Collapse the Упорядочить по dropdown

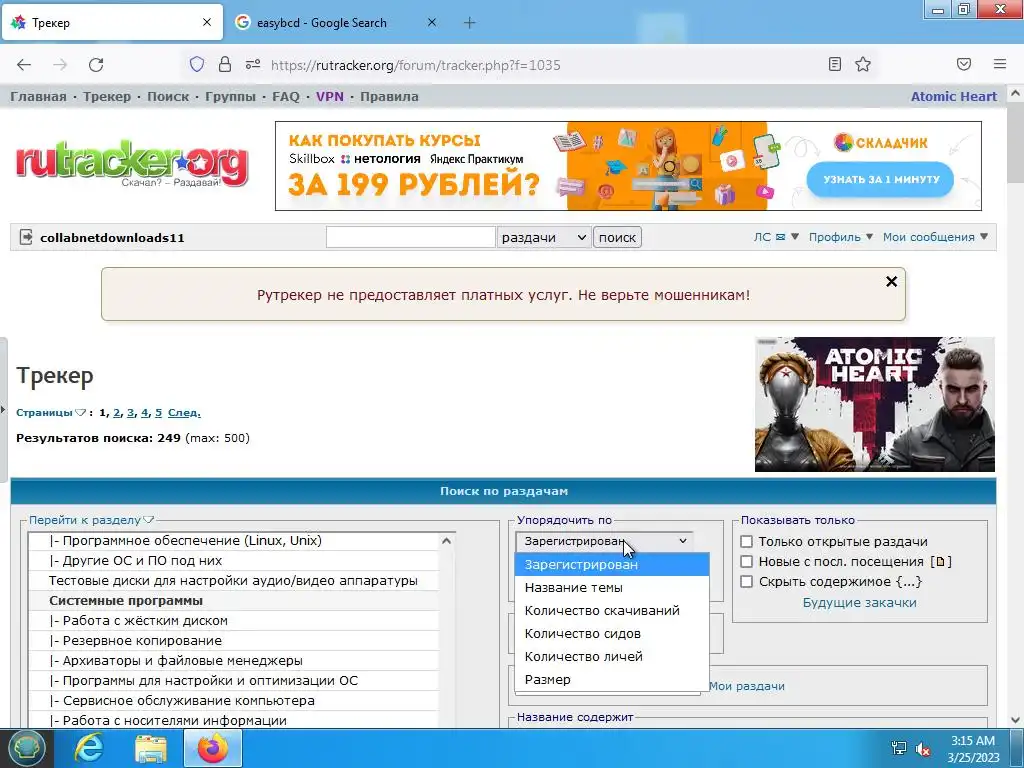tap(605, 541)
